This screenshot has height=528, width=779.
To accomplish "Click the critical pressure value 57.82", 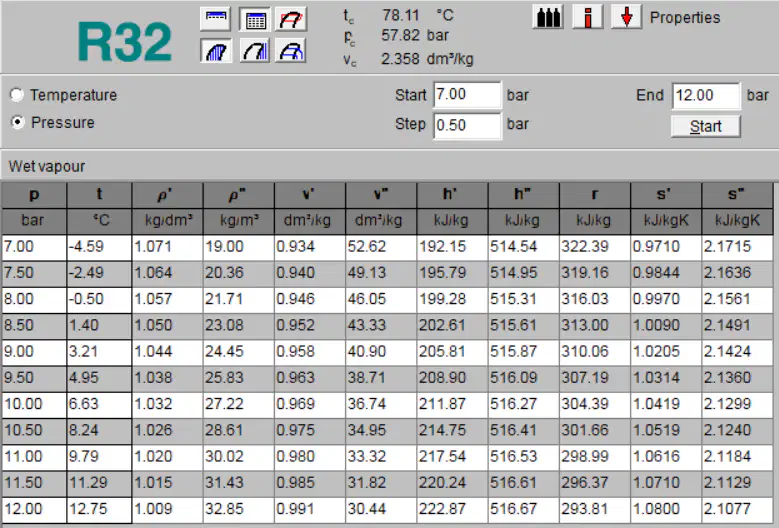I will pyautogui.click(x=400, y=35).
